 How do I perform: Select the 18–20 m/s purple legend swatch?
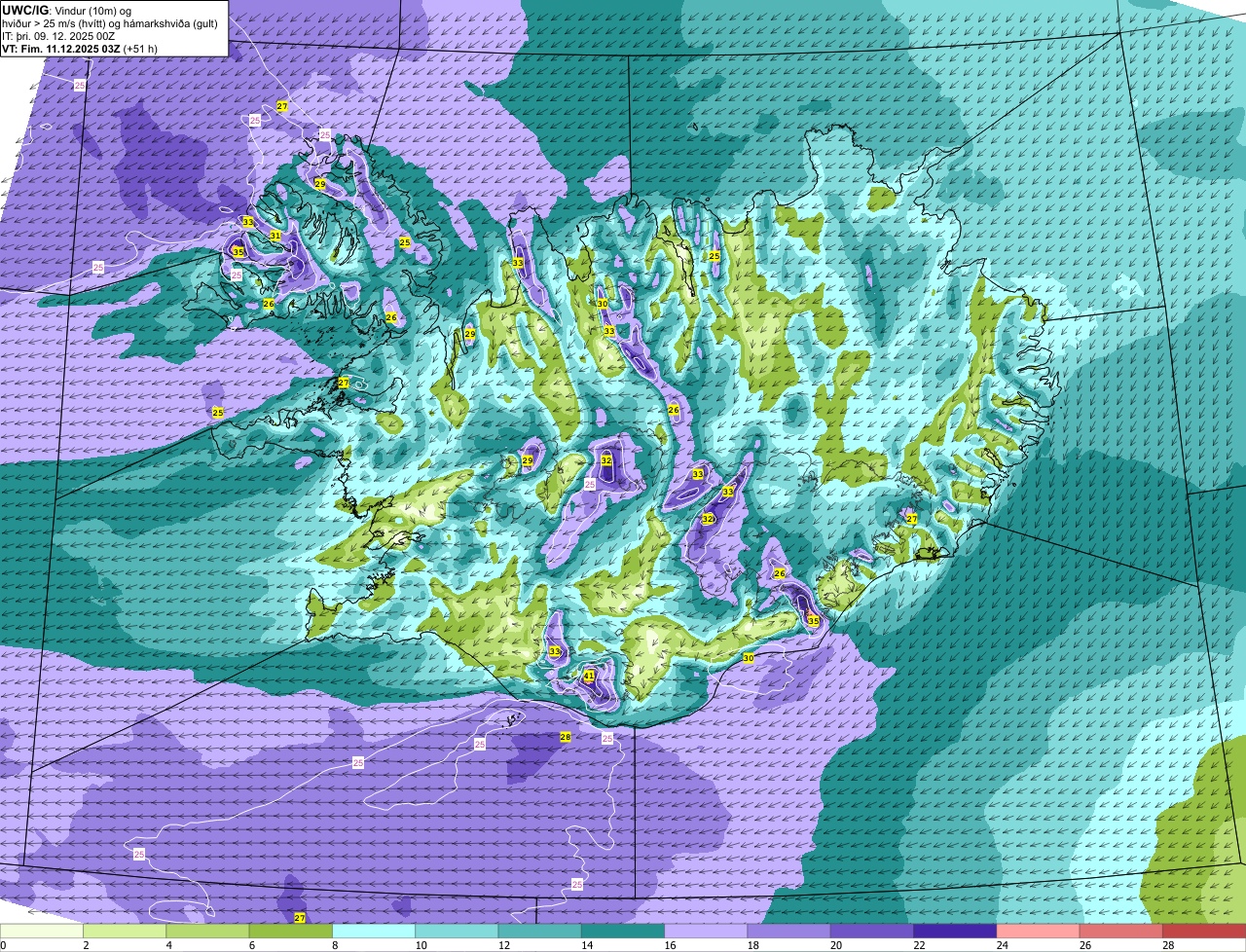click(x=789, y=931)
